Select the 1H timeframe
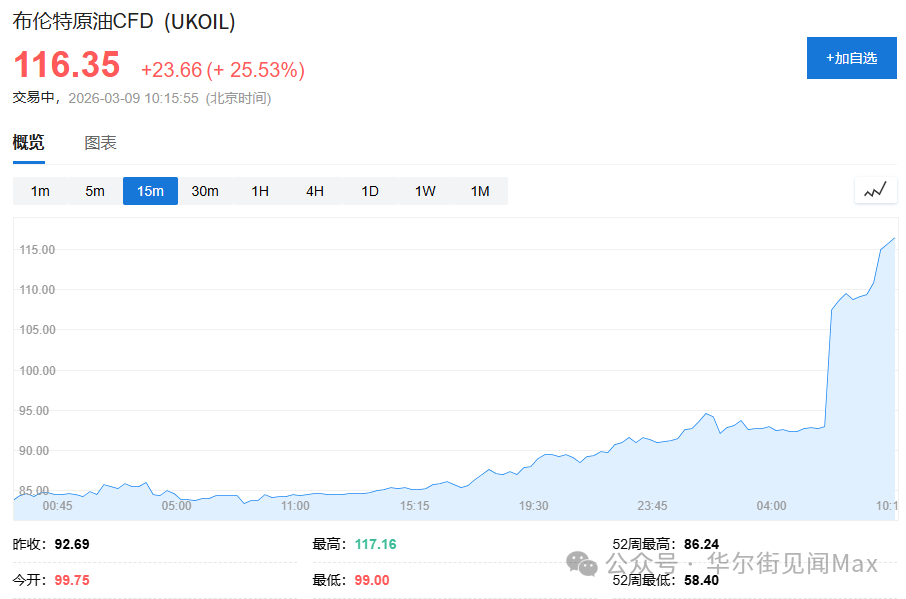Viewport: 906px width, 599px height. [x=259, y=190]
